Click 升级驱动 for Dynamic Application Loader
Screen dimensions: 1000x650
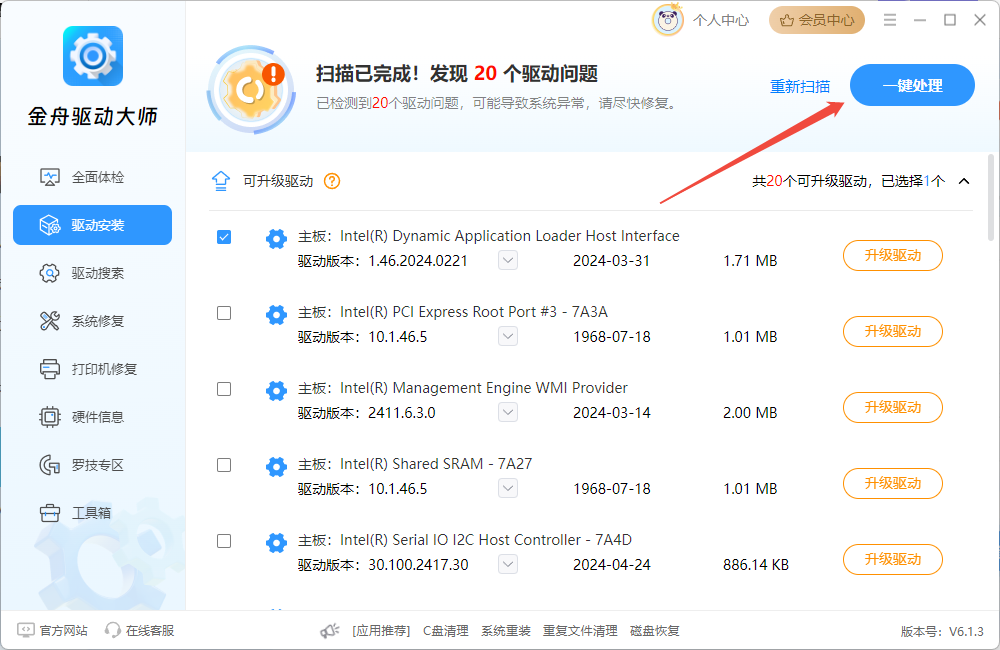(893, 255)
